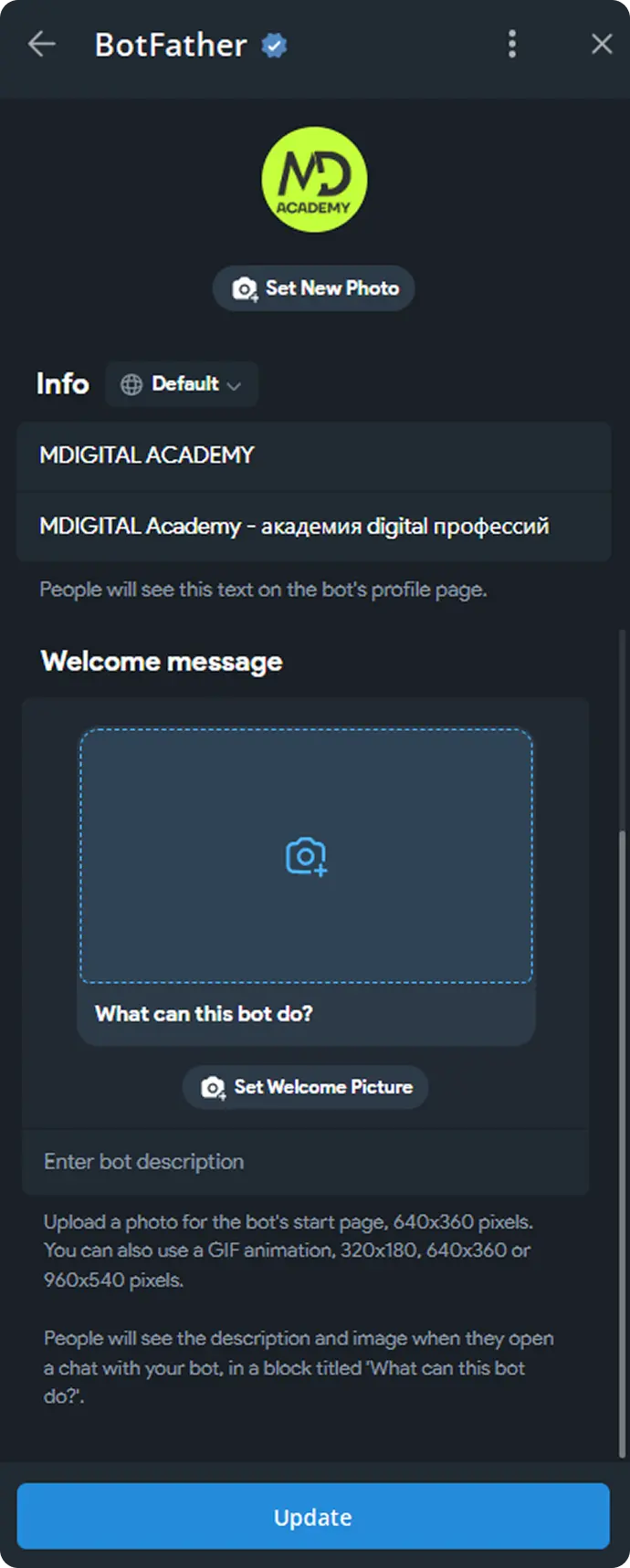Close the BotFather panel
Screen dimensions: 630x1568
(x=602, y=44)
